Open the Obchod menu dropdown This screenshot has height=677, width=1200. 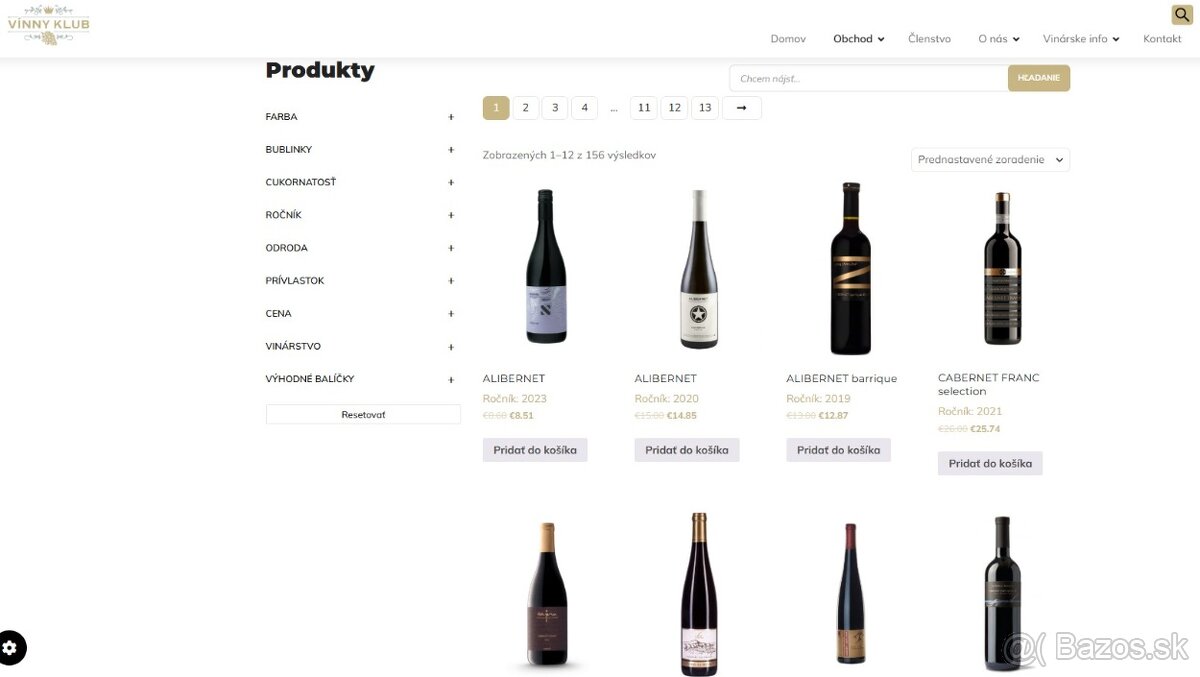[x=859, y=39]
